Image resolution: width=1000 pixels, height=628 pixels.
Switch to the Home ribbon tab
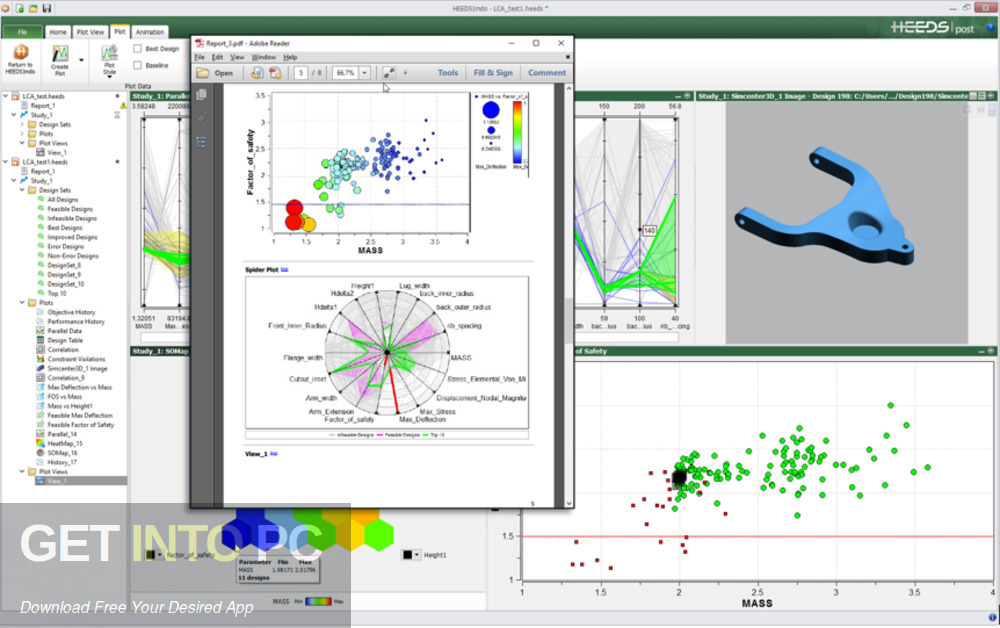(x=58, y=32)
